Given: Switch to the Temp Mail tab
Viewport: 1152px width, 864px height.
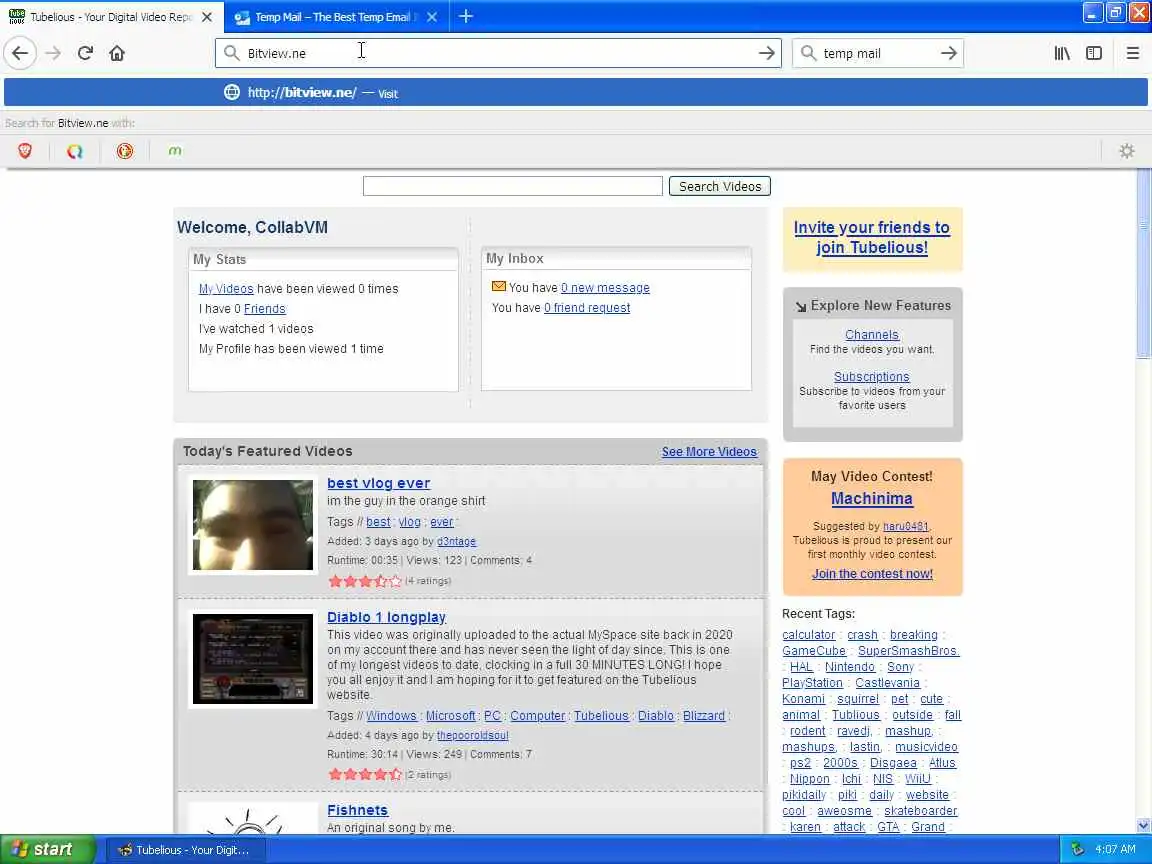Looking at the screenshot, I should (334, 16).
